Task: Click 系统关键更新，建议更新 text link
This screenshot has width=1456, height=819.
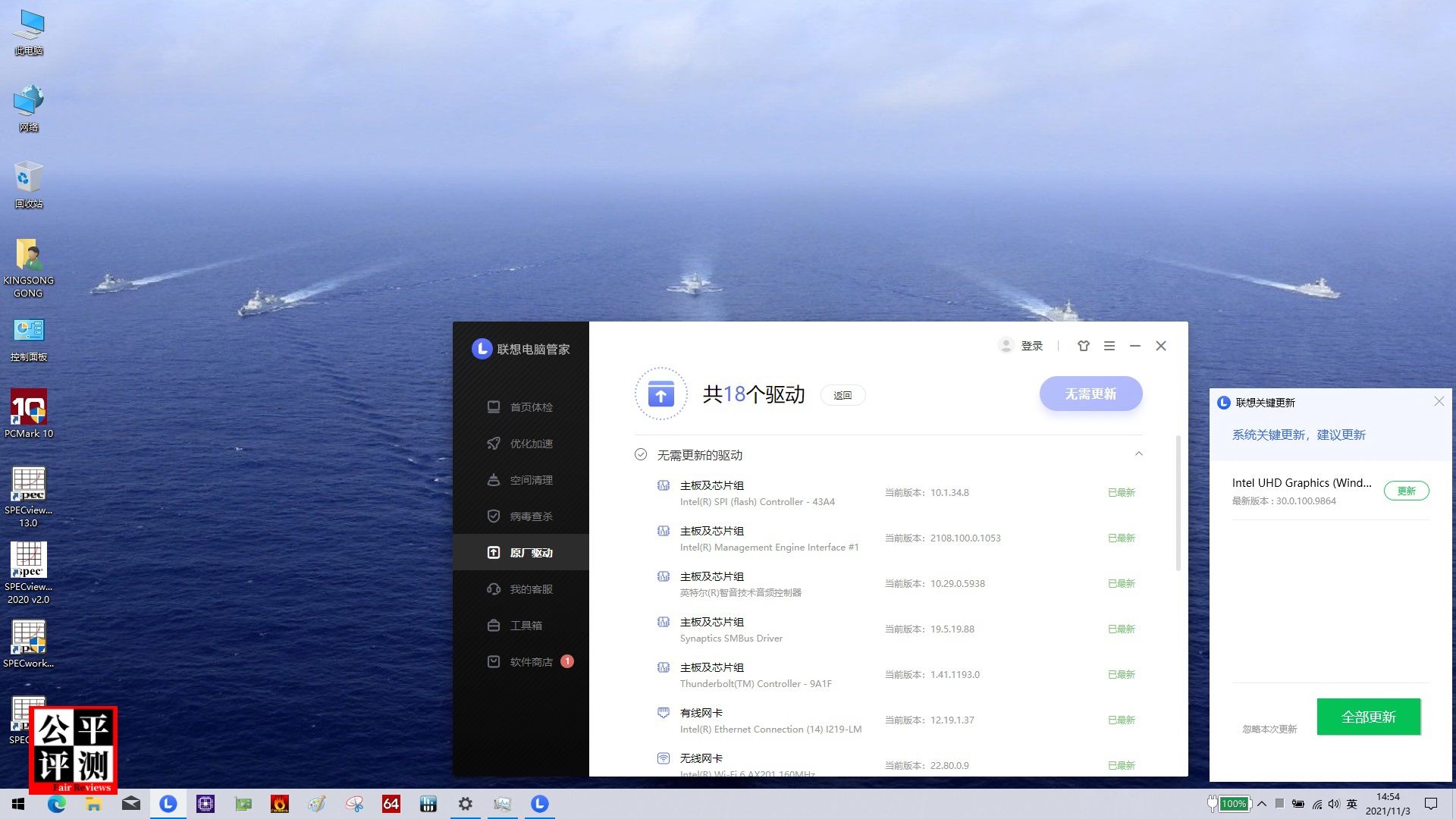Action: 1298,435
